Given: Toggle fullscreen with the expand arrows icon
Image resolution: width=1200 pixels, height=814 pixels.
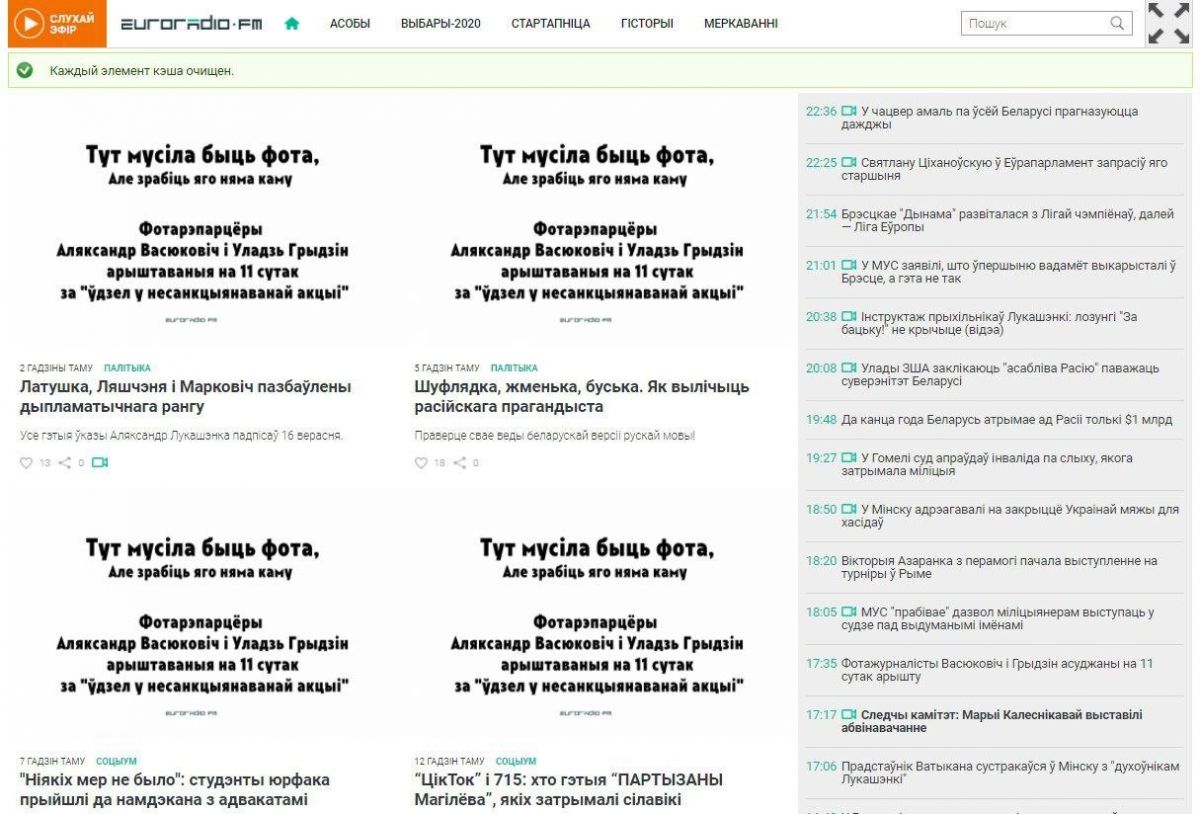Looking at the screenshot, I should pyautogui.click(x=1168, y=24).
